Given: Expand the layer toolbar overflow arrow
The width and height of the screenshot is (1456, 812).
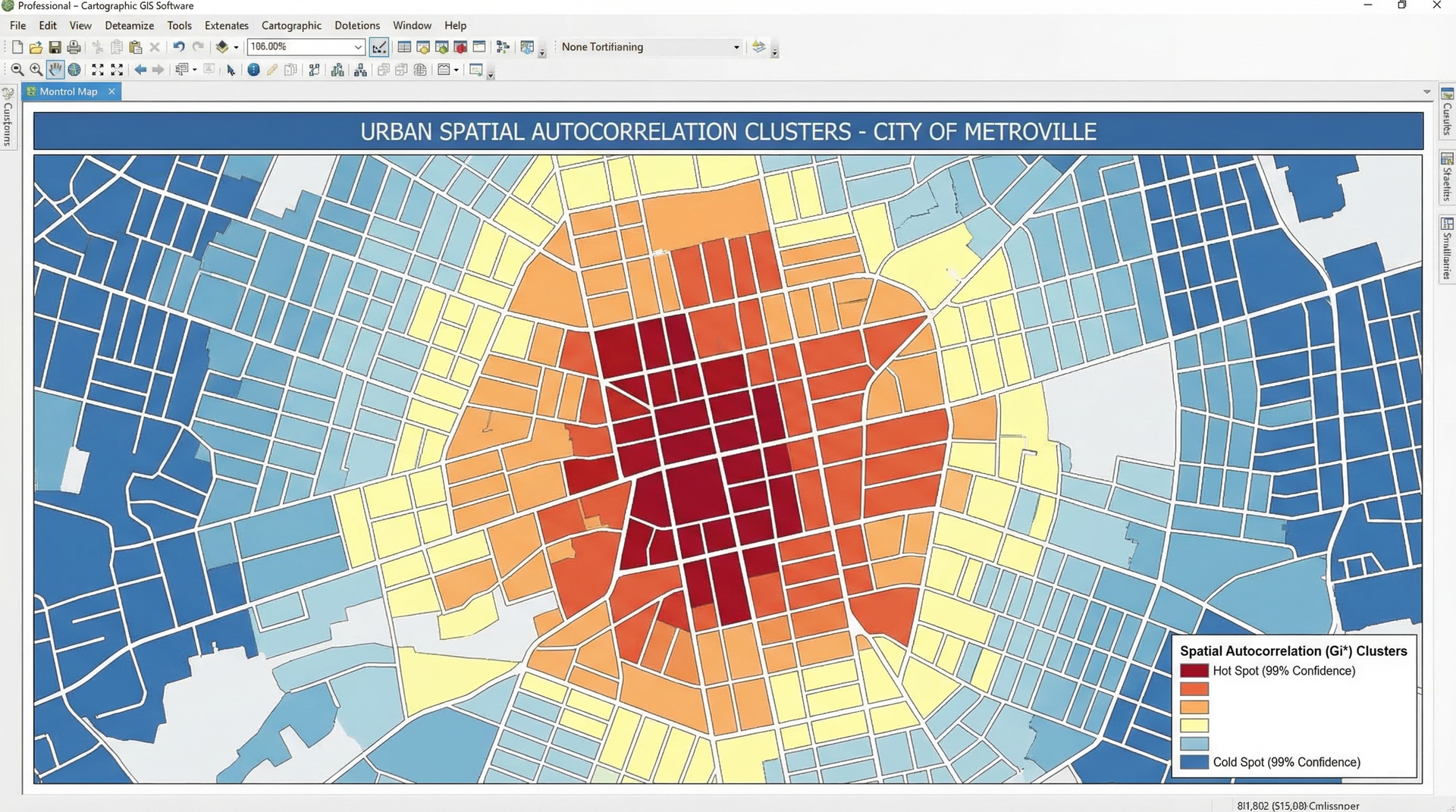Looking at the screenshot, I should (x=774, y=52).
